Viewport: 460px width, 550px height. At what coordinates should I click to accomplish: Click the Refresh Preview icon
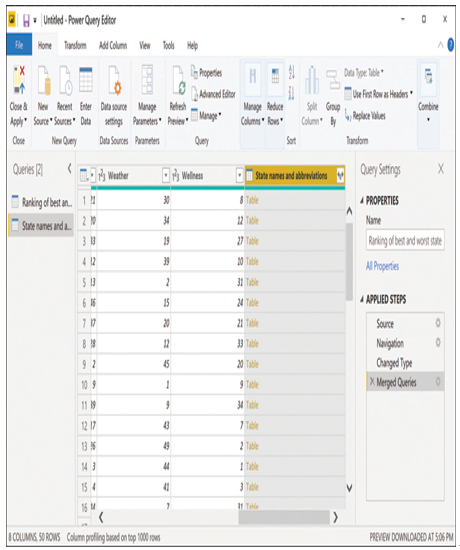(179, 81)
